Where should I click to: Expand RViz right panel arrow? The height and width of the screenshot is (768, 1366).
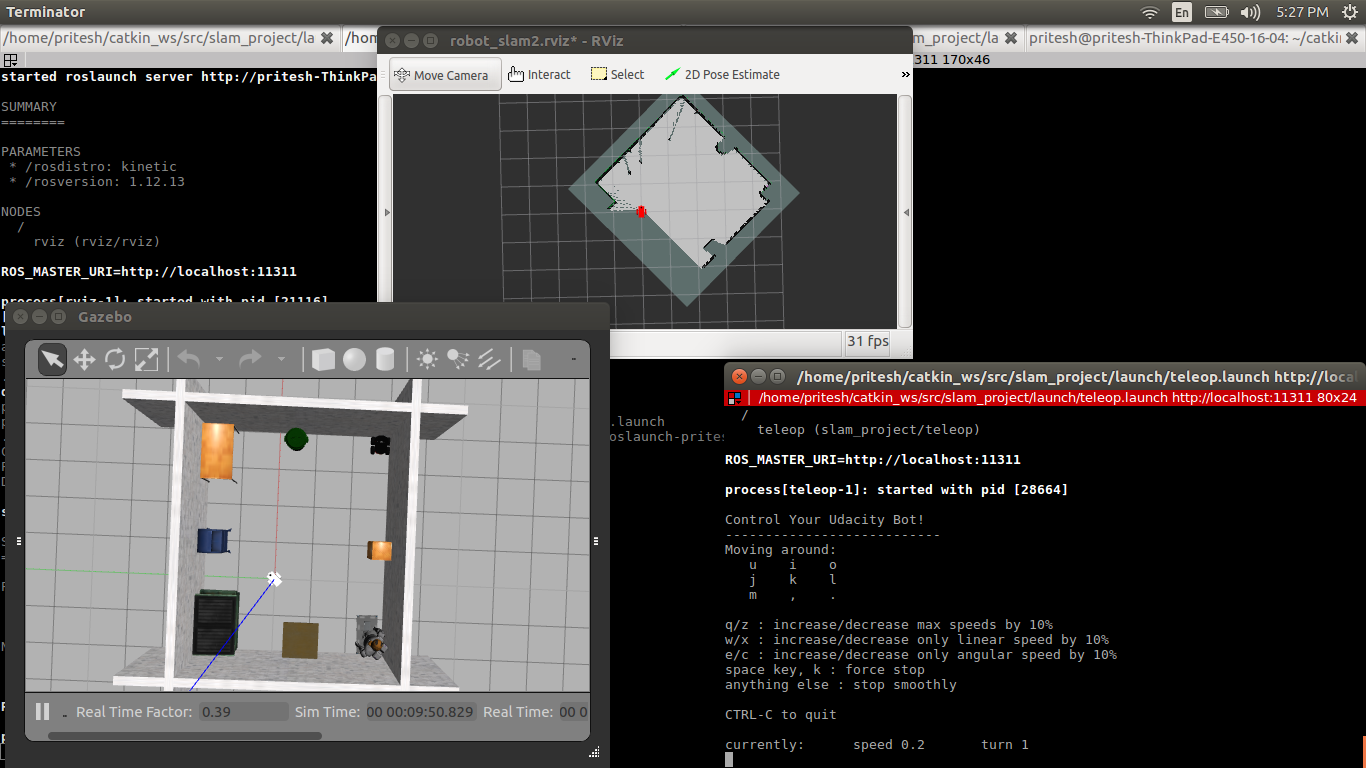(905, 212)
